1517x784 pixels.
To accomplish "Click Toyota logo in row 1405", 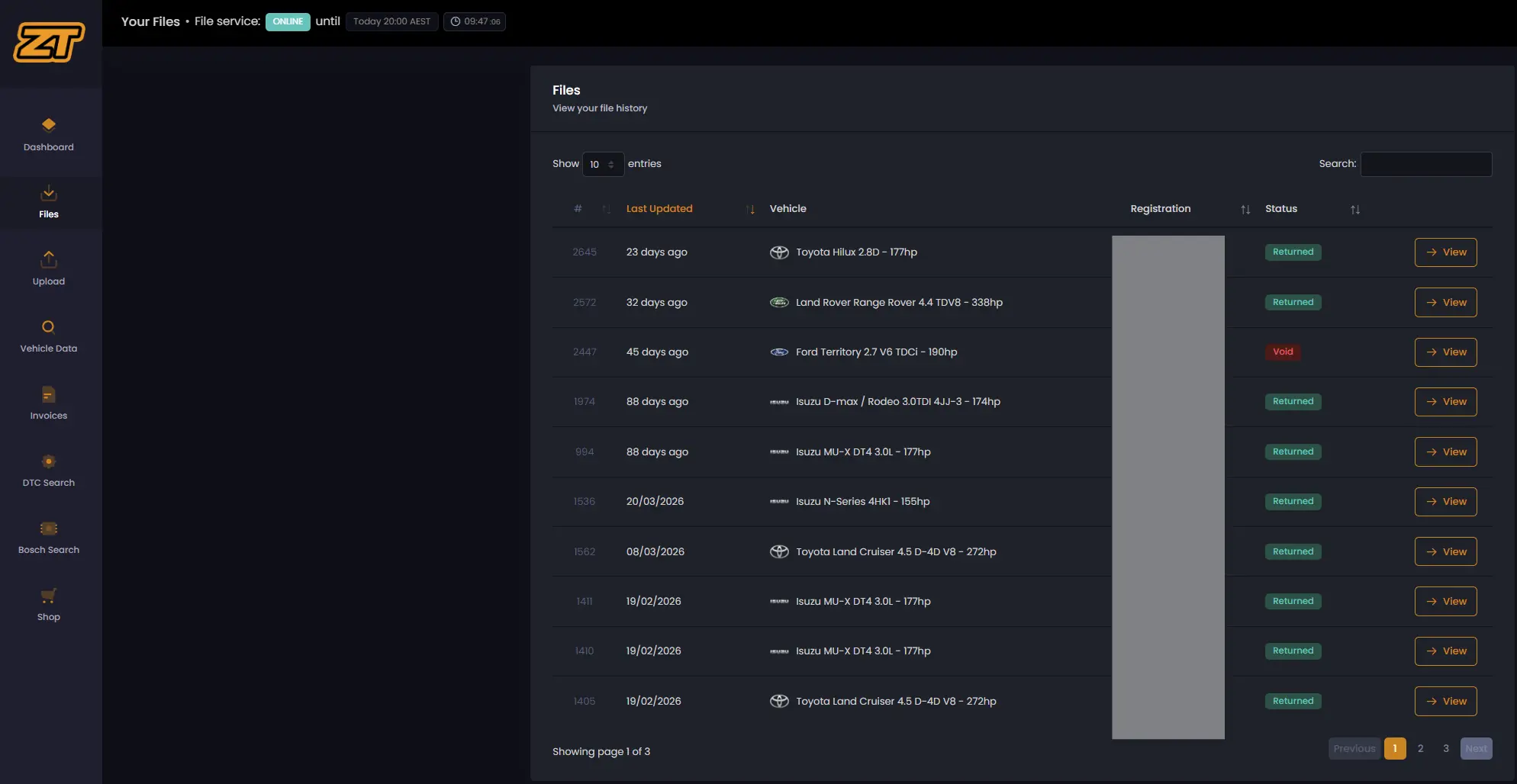I will pos(779,701).
